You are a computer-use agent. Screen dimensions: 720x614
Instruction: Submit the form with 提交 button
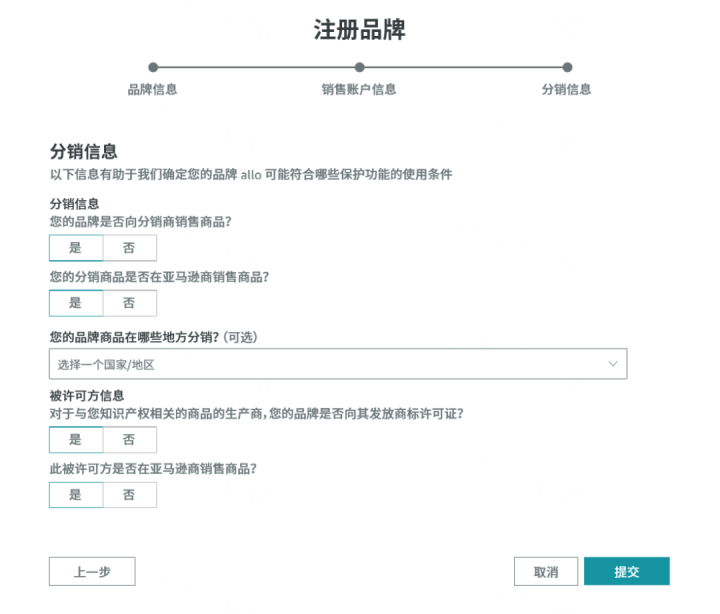(x=626, y=572)
